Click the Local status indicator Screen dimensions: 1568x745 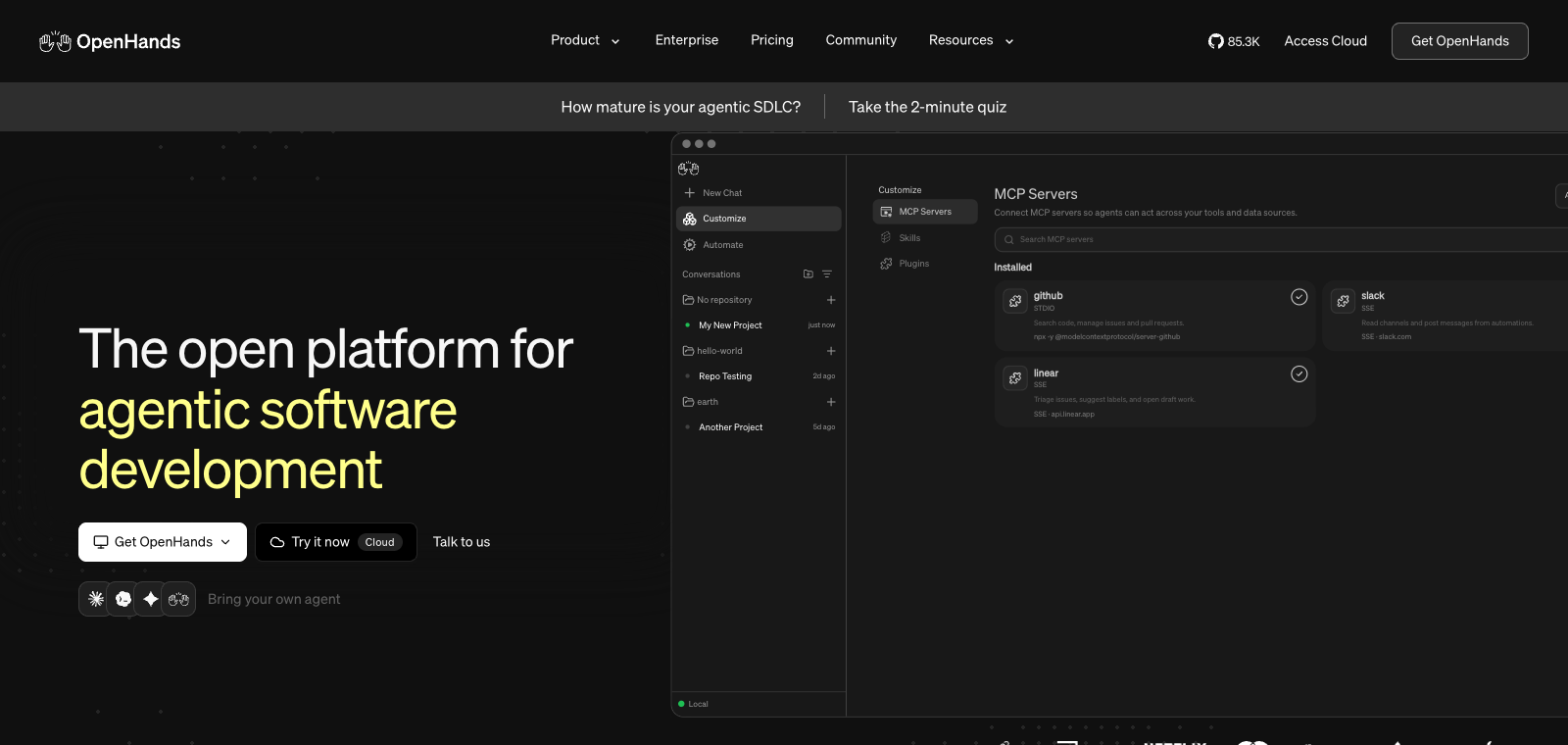pos(693,704)
